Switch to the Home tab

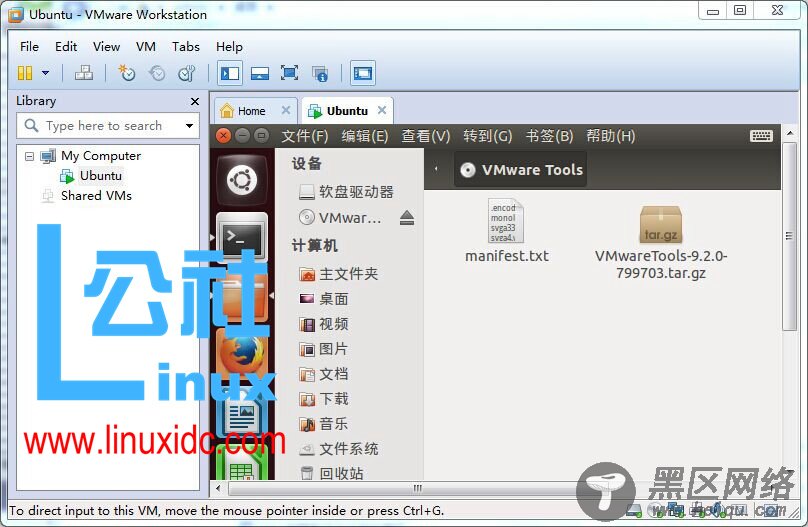tap(251, 111)
